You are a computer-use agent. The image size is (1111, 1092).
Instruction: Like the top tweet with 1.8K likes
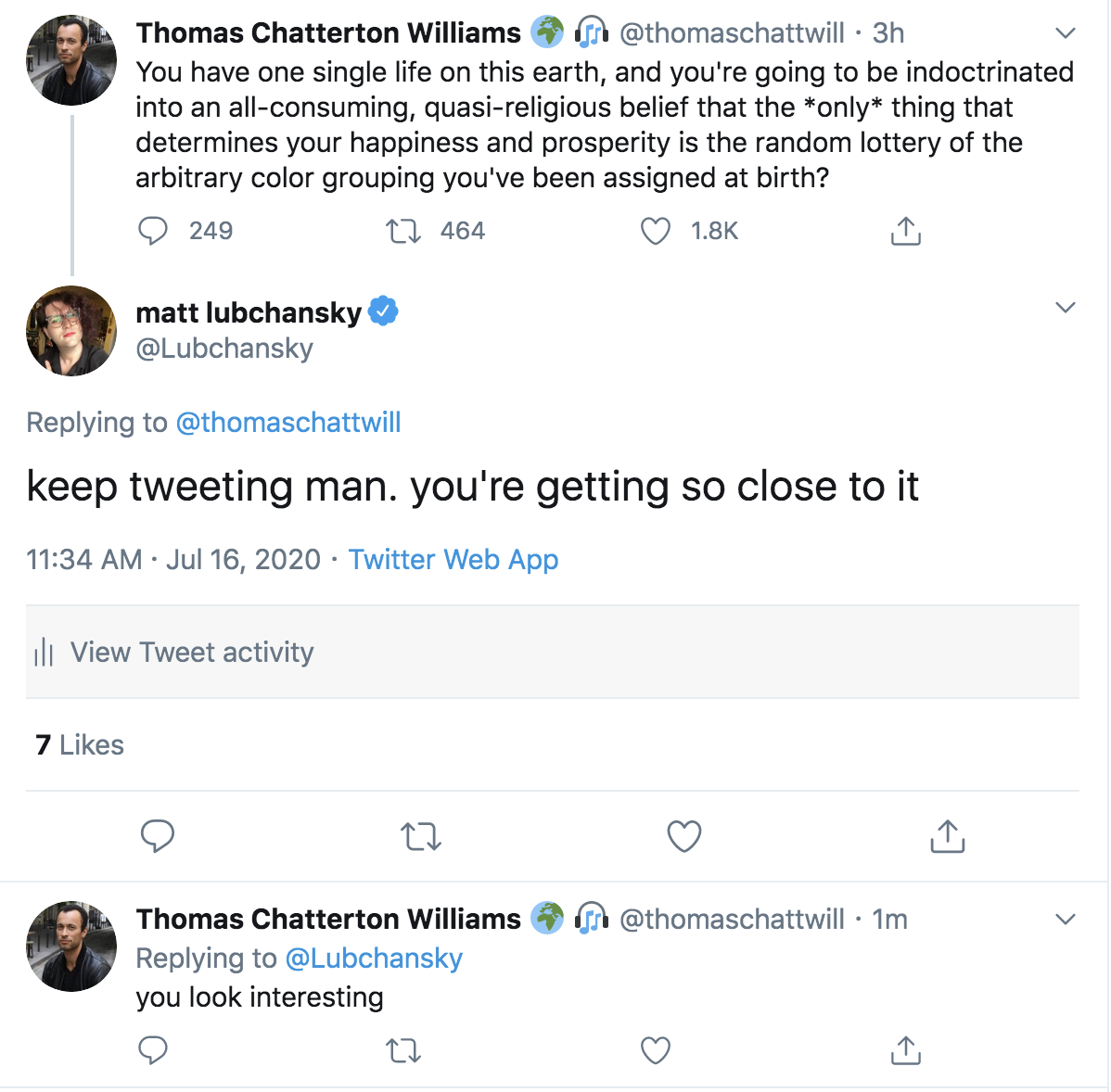tap(656, 231)
